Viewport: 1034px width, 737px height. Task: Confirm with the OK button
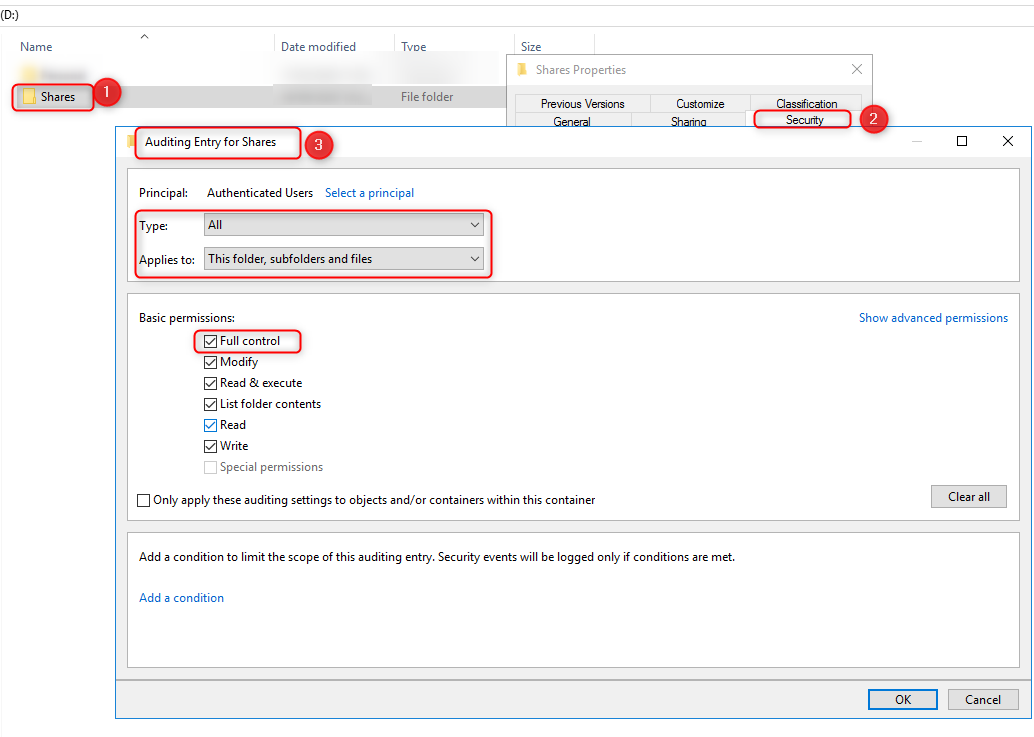point(902,699)
